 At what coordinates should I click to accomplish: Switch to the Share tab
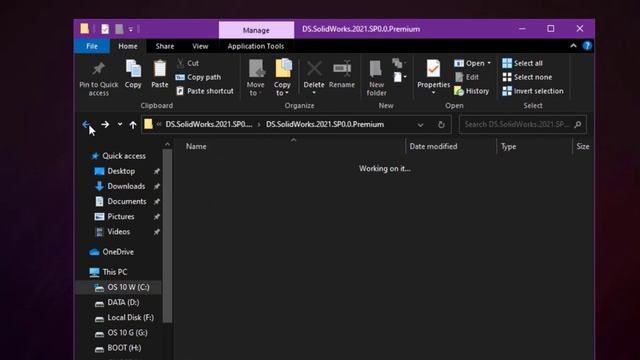(x=165, y=46)
